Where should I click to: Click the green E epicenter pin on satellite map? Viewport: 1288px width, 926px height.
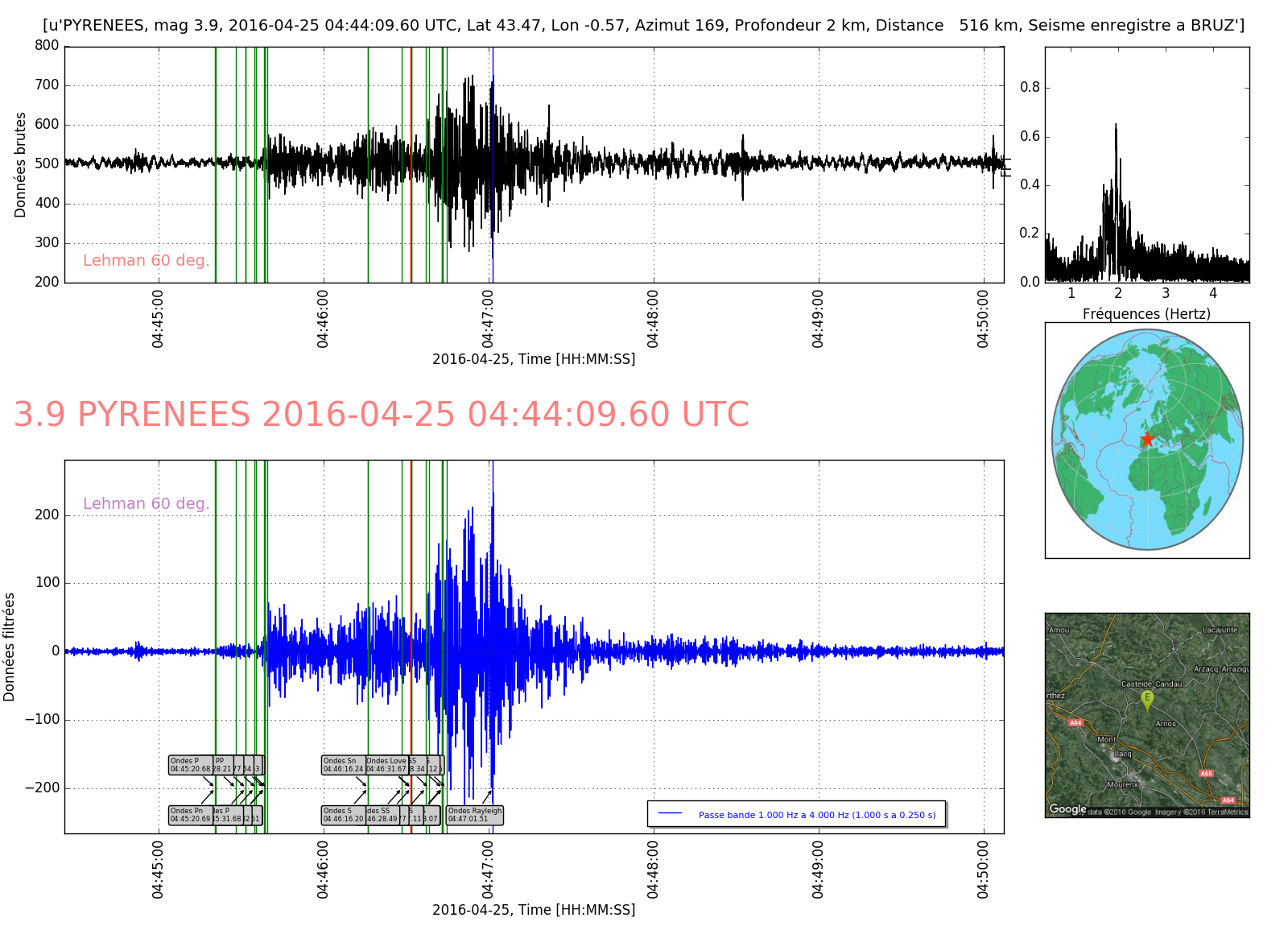tap(1147, 700)
